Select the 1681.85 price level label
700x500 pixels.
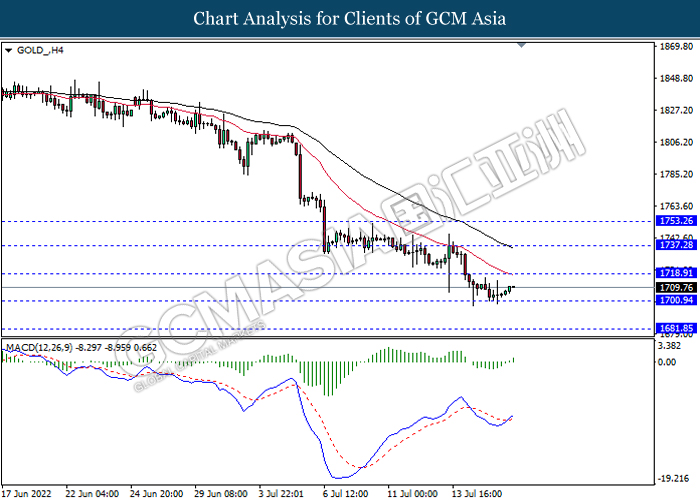(676, 329)
